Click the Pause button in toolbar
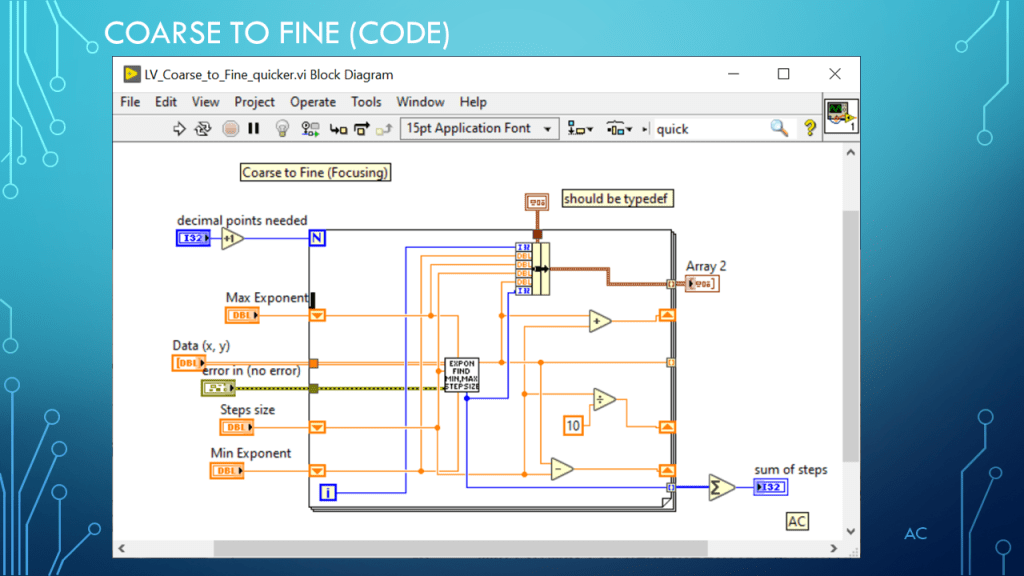1024x576 pixels. 254,129
